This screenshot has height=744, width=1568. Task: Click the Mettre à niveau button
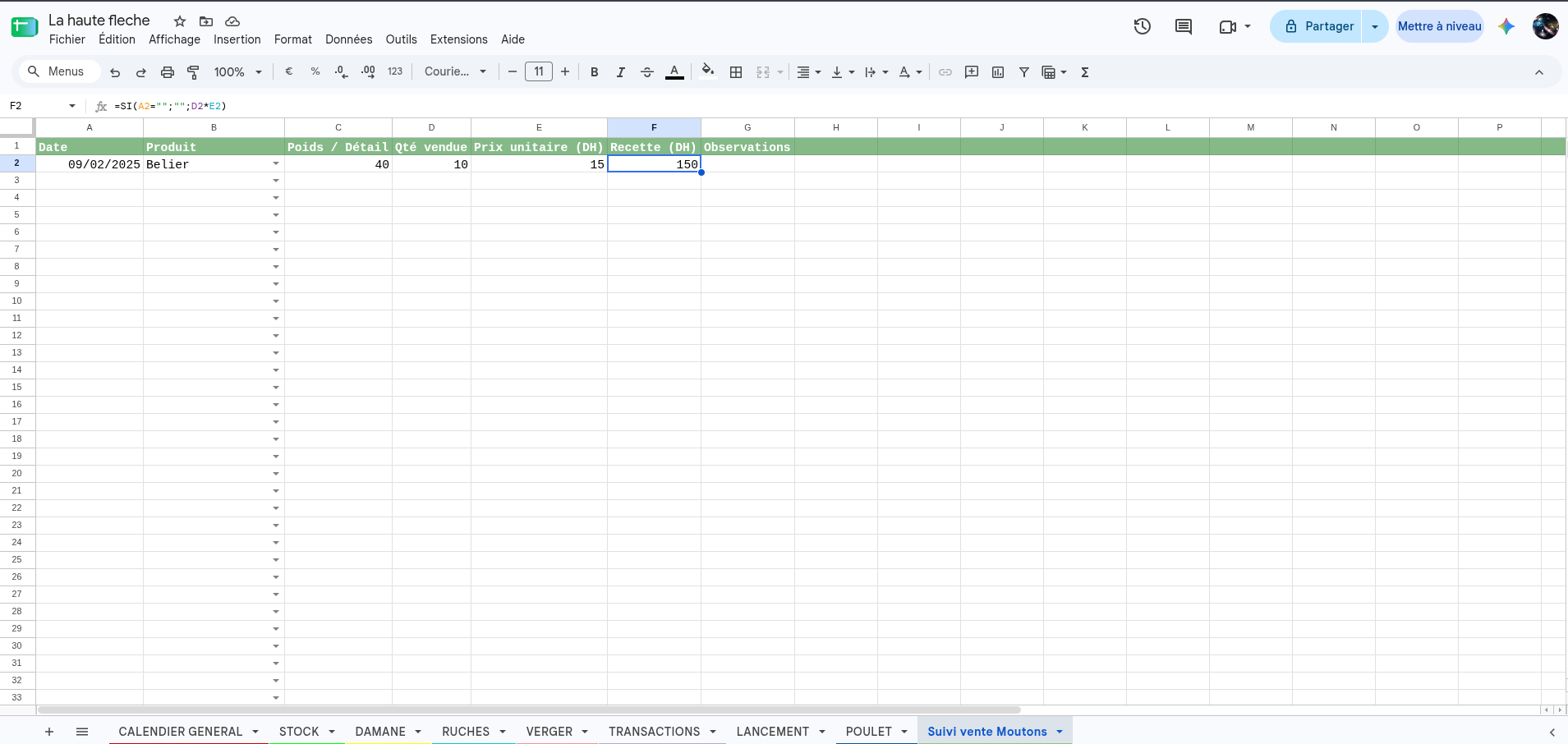(x=1440, y=26)
